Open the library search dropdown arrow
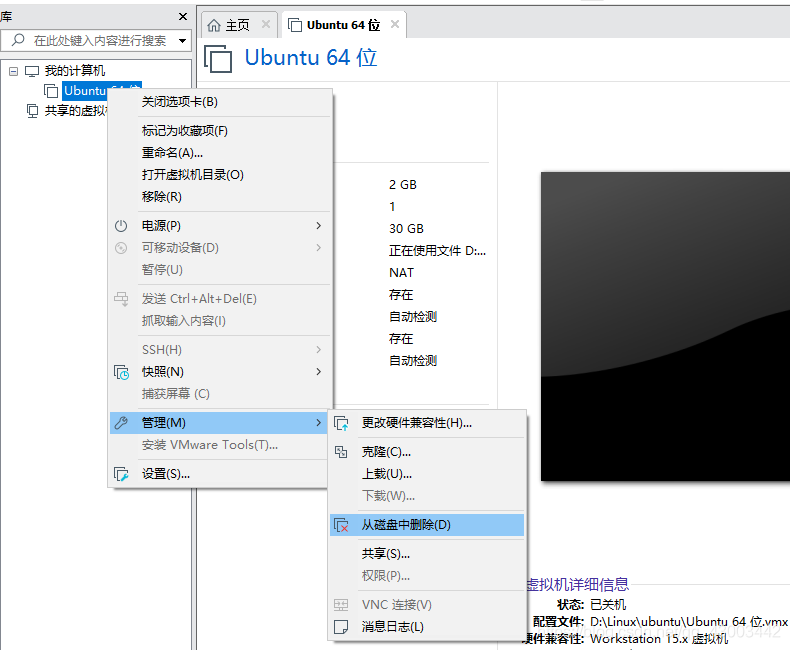 pos(182,40)
